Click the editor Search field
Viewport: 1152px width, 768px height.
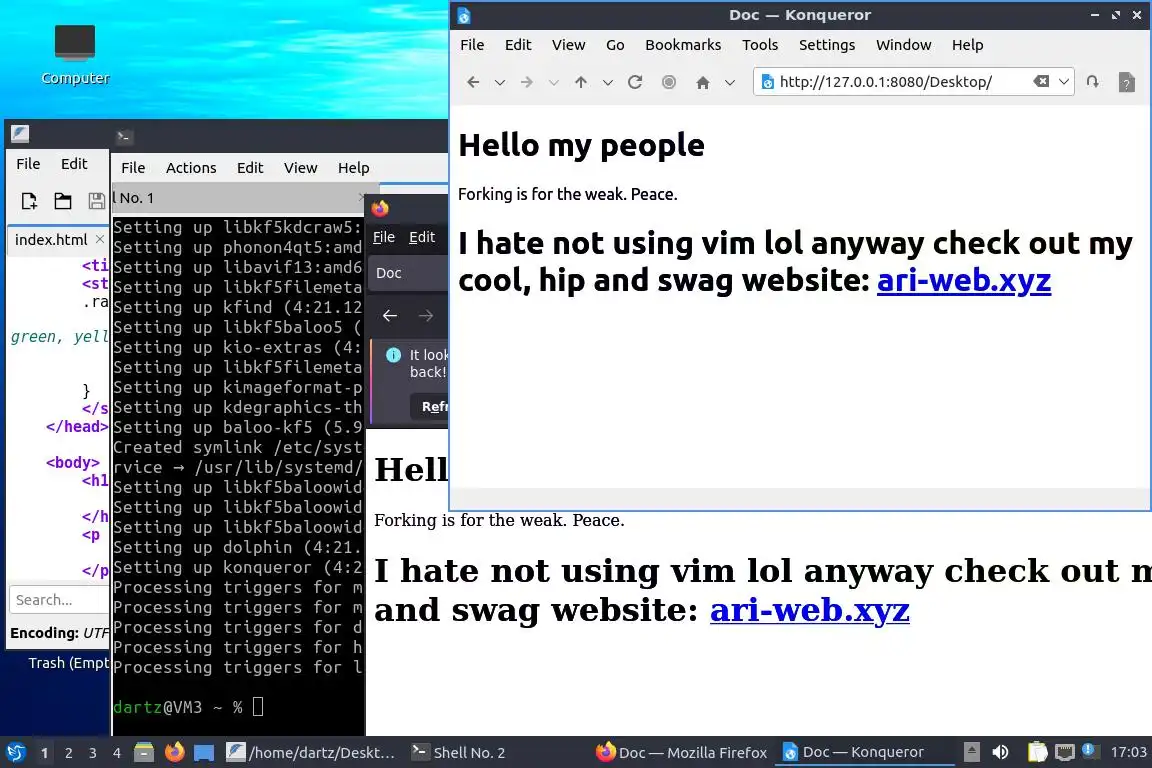tap(59, 600)
